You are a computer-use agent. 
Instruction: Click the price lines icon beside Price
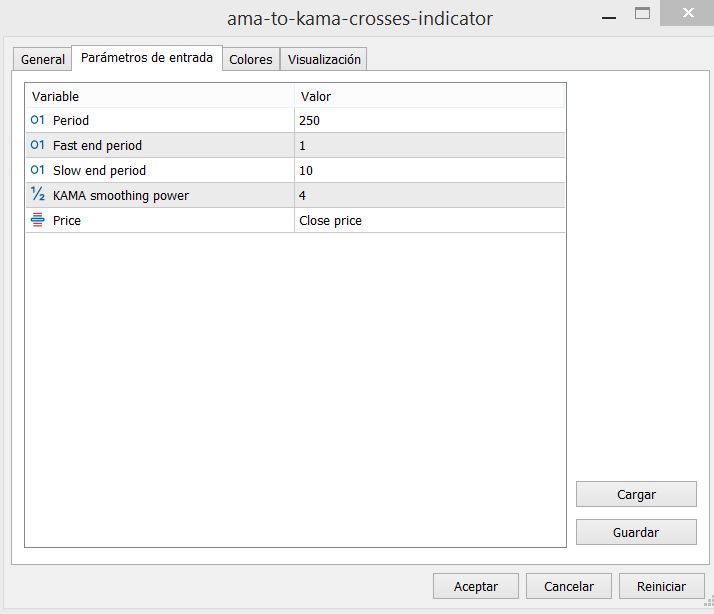tap(37, 220)
